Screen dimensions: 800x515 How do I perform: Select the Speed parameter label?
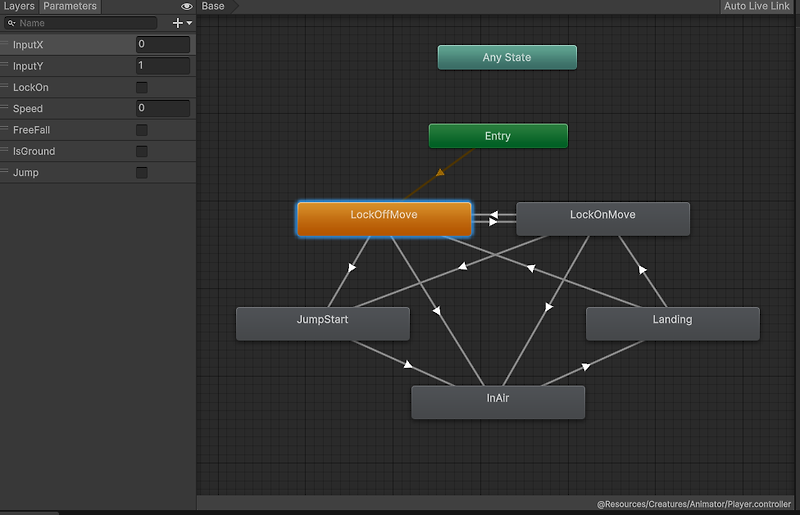click(28, 109)
